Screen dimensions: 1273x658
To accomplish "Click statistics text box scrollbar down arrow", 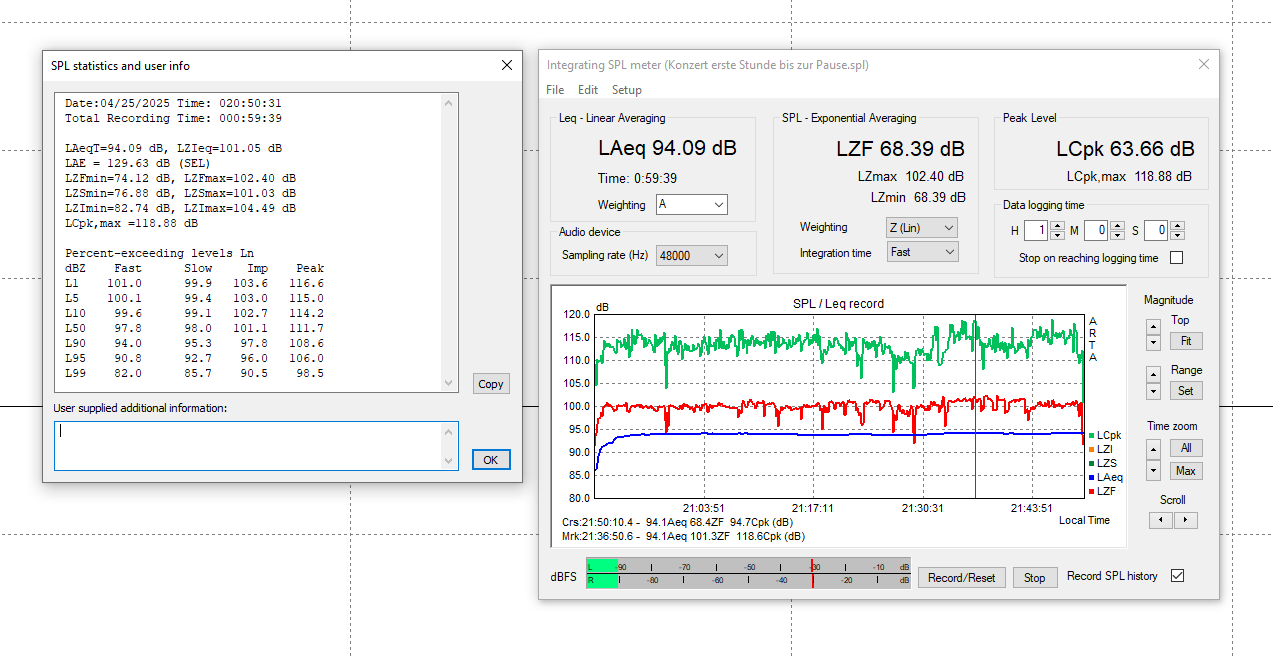I will tap(450, 384).
